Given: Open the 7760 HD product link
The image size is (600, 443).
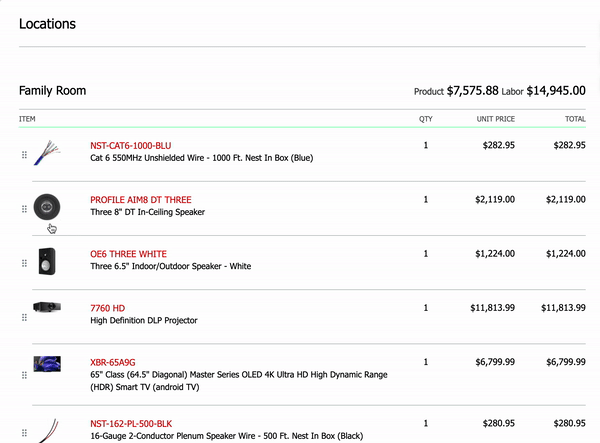Looking at the screenshot, I should pyautogui.click(x=108, y=308).
